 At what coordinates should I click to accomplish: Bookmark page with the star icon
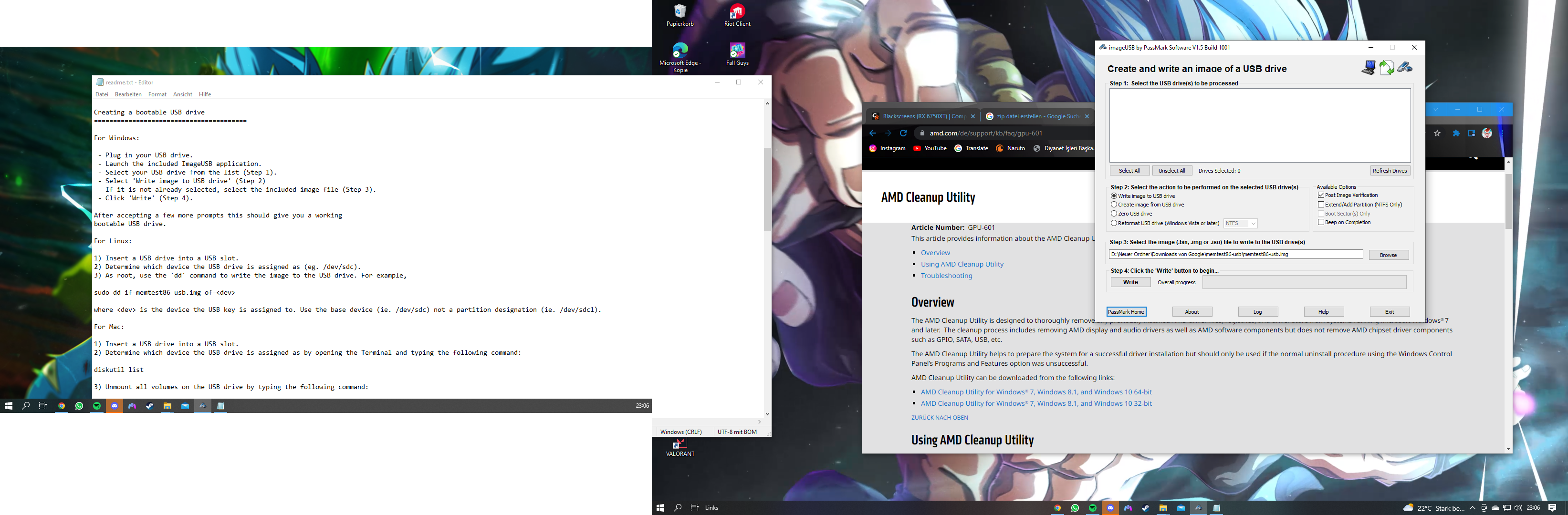point(1437,133)
